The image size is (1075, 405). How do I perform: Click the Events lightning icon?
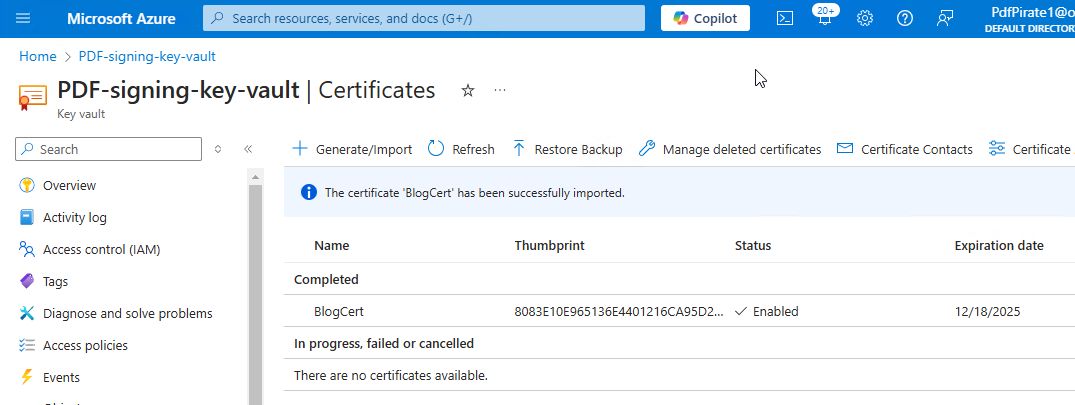click(x=27, y=377)
